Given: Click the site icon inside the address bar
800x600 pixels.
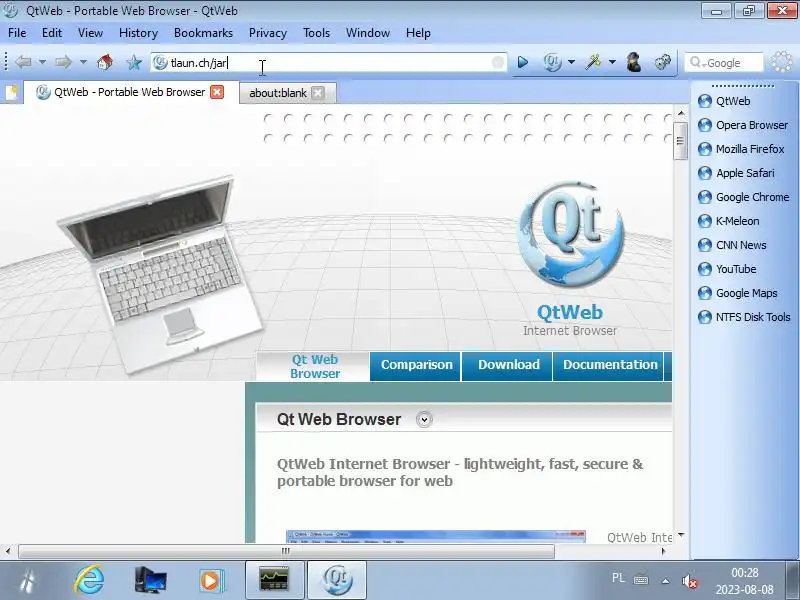Looking at the screenshot, I should [160, 62].
